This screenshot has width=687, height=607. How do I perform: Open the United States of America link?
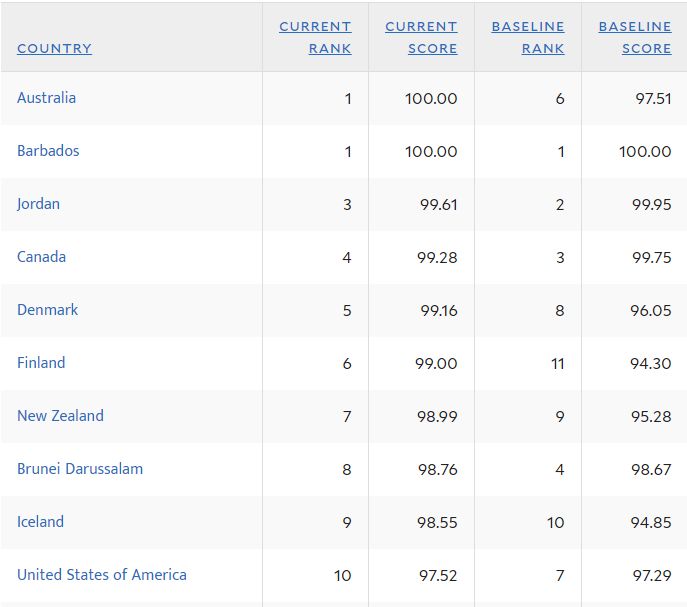click(102, 575)
